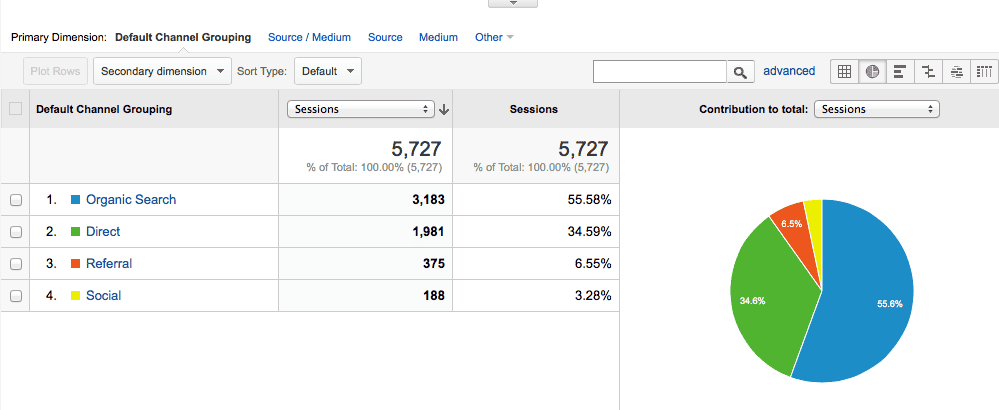Select Medium primary dimension
This screenshot has height=410, width=999.
coord(438,37)
